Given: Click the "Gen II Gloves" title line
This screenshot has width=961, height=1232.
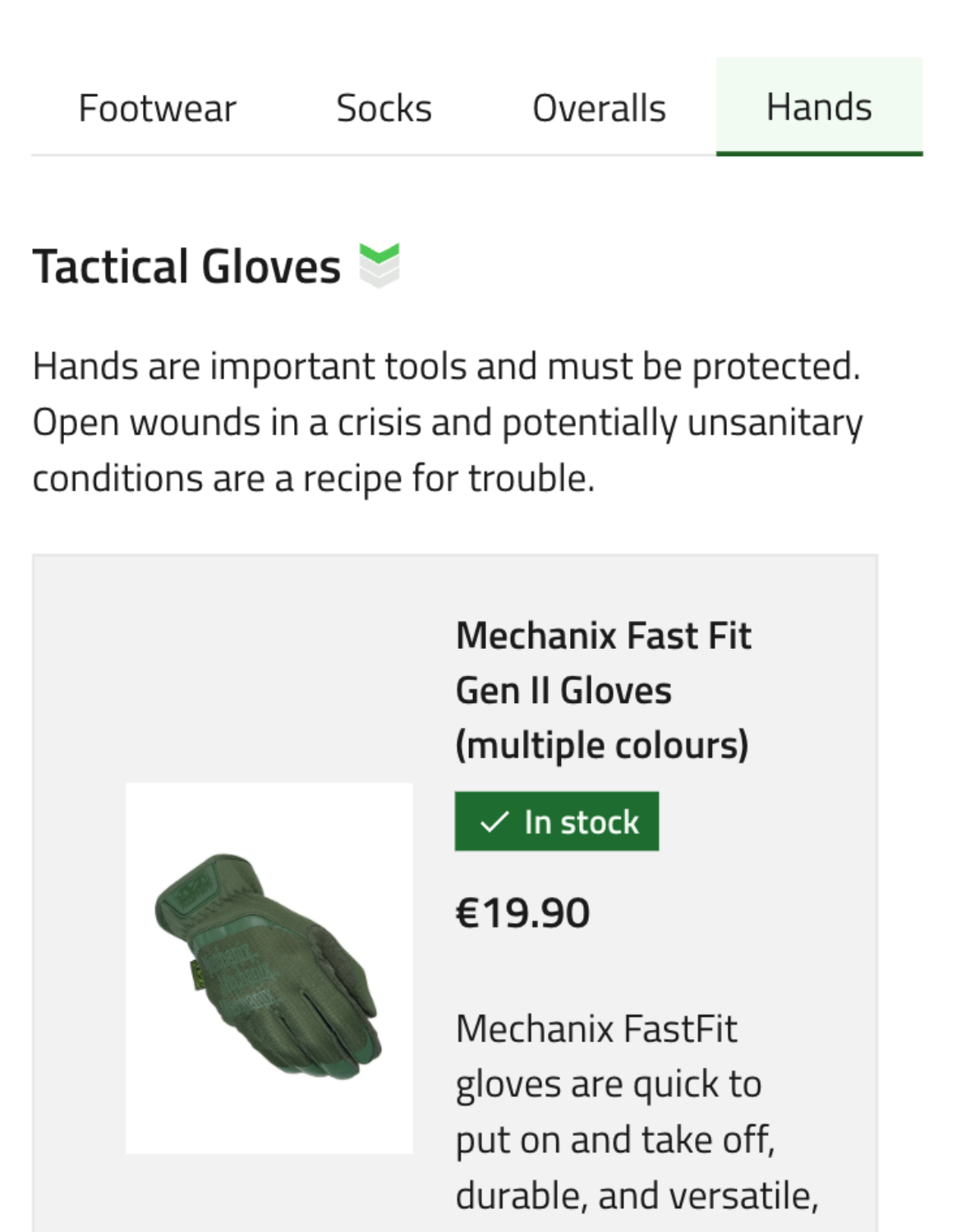Looking at the screenshot, I should [563, 691].
